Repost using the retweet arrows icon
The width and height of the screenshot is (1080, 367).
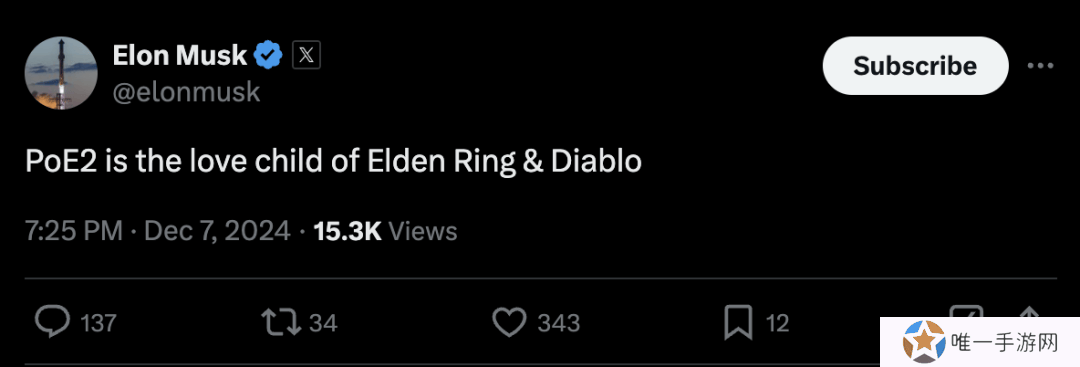282,322
